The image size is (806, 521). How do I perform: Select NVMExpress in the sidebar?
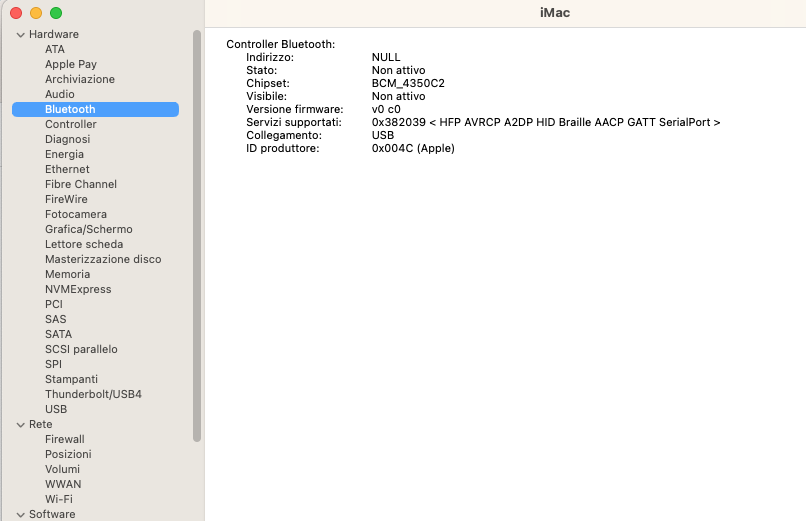tap(78, 289)
